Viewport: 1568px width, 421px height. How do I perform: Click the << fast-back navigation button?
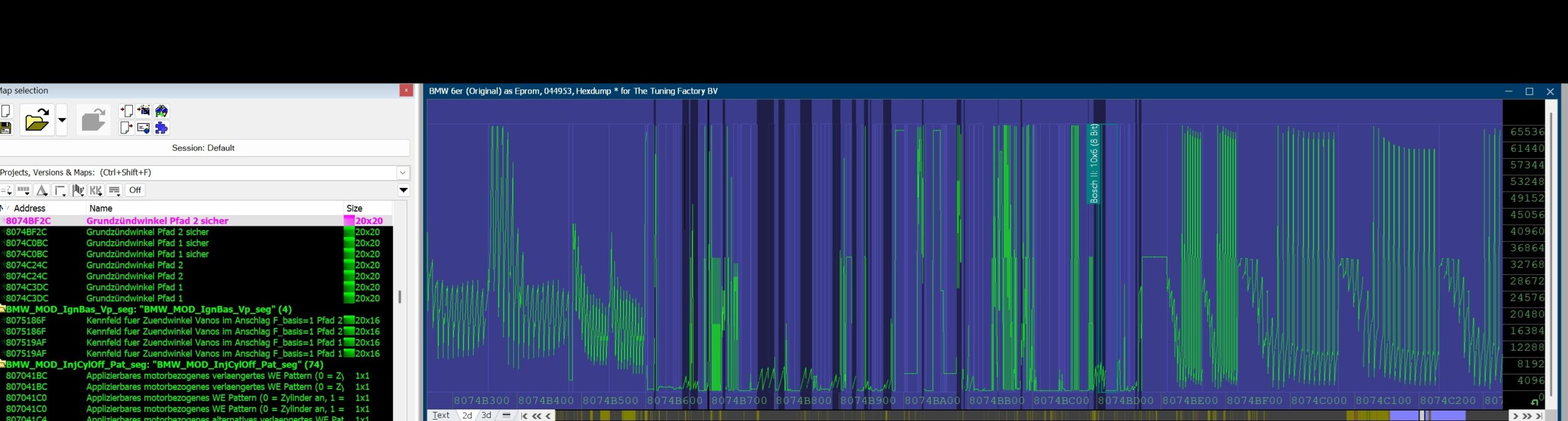coord(537,415)
